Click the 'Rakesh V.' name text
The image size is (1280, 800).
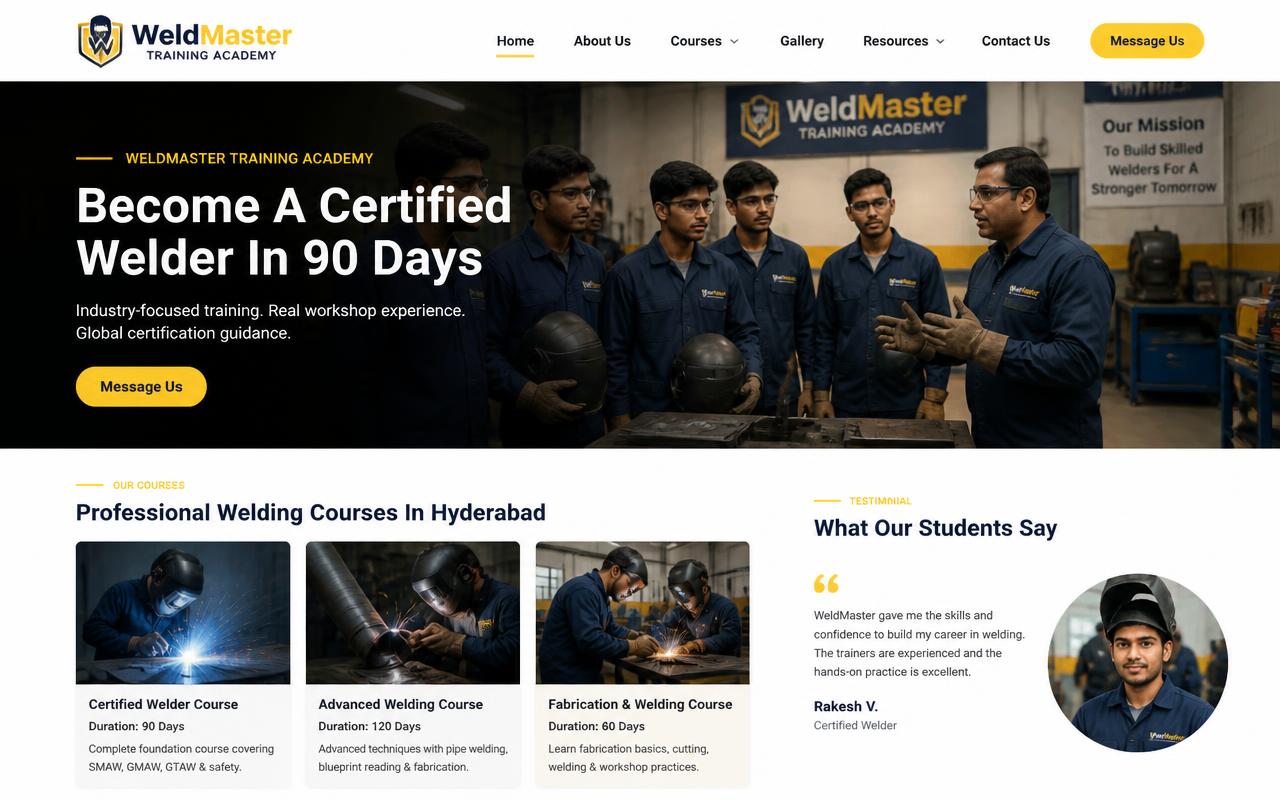coord(846,706)
